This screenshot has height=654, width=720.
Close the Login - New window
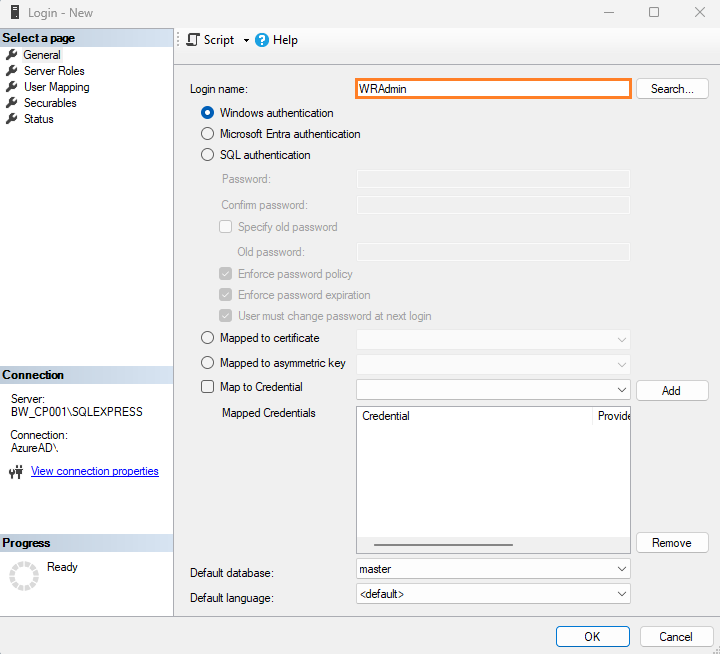tap(700, 12)
